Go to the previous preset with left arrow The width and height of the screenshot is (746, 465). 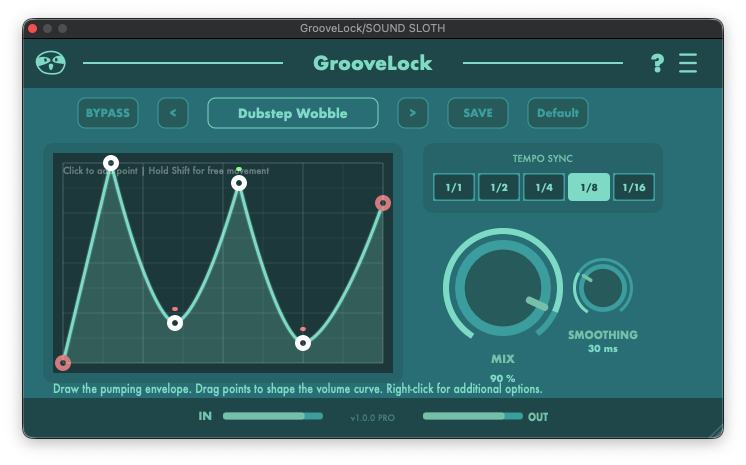[x=173, y=113]
